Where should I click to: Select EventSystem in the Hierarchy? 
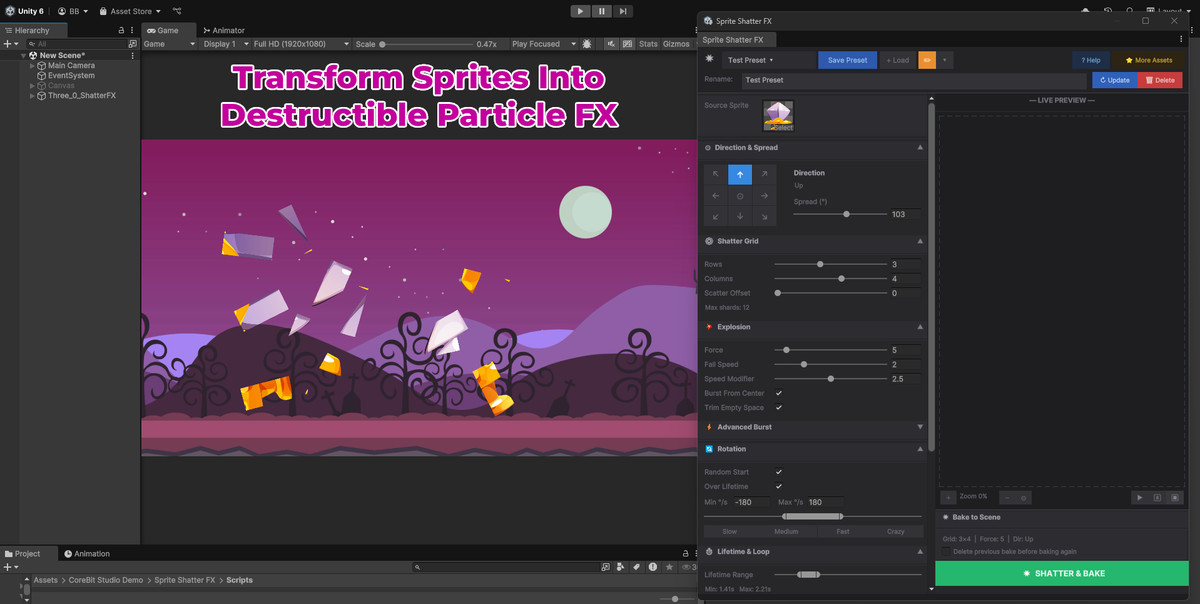pos(71,75)
